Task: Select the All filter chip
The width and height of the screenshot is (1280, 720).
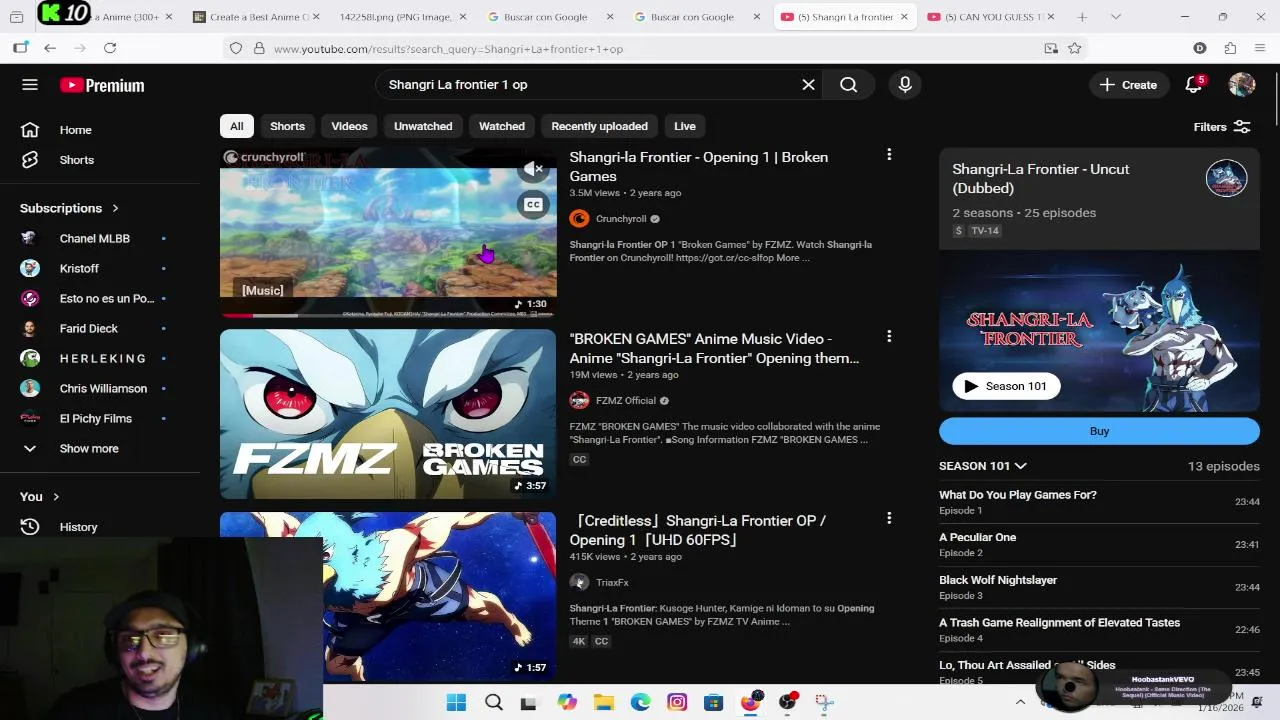Action: point(236,126)
